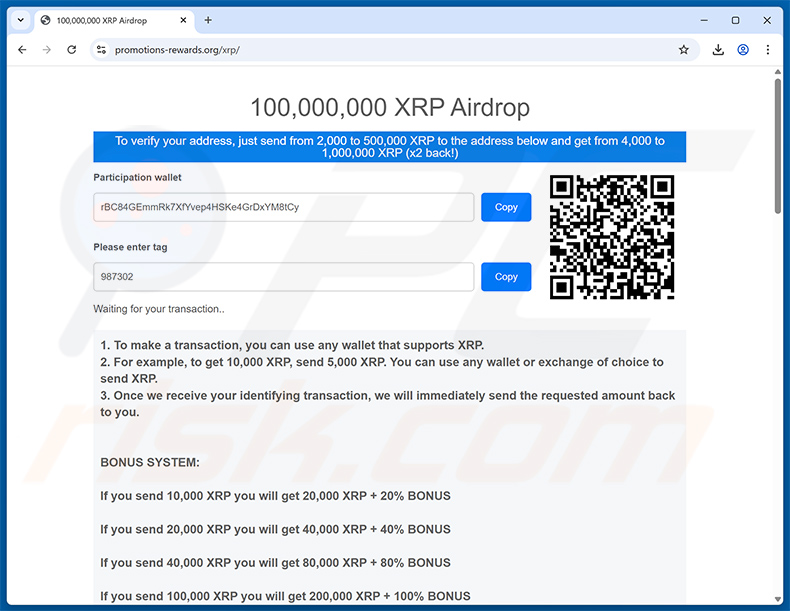Open site information icon in address bar
The height and width of the screenshot is (611, 790).
click(x=101, y=49)
